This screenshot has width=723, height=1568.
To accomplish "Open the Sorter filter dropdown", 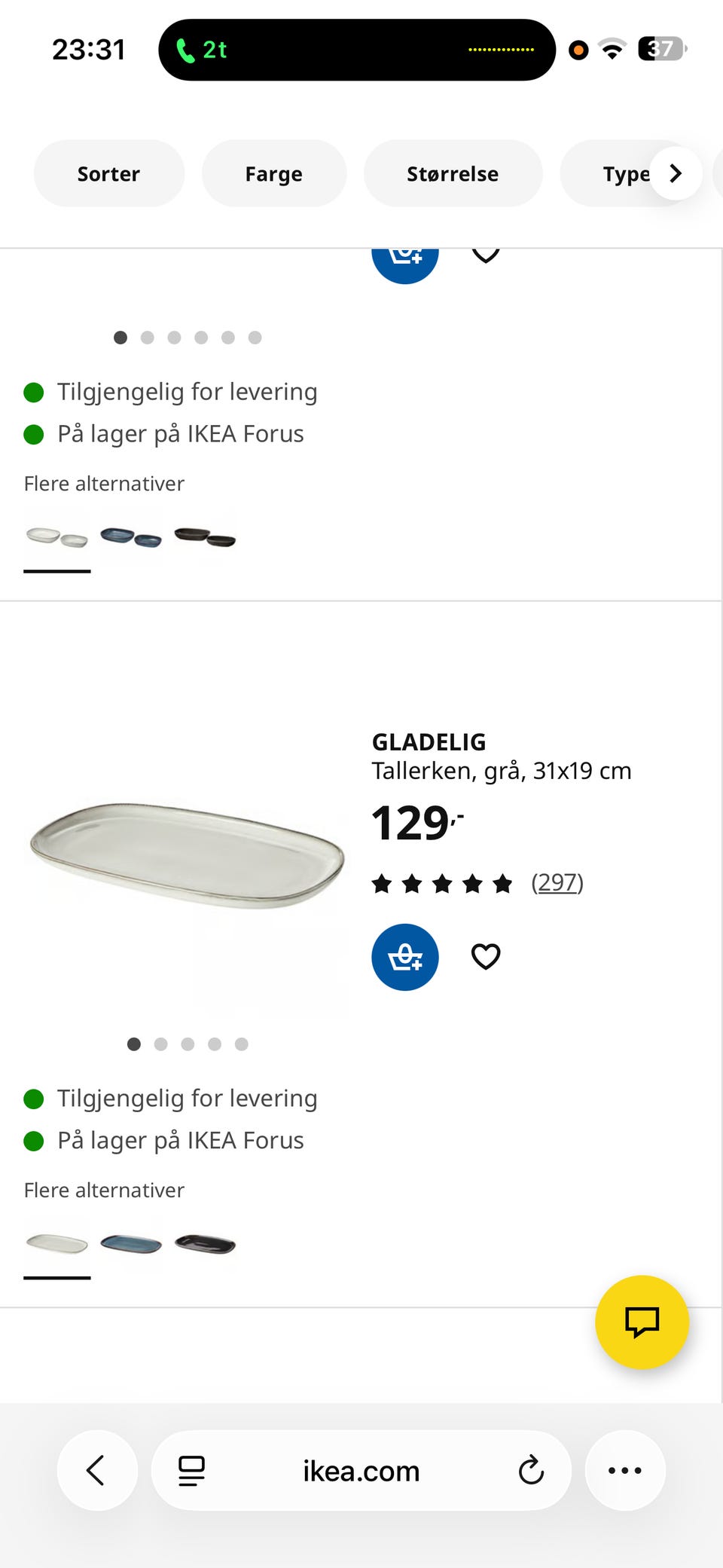I will (108, 174).
